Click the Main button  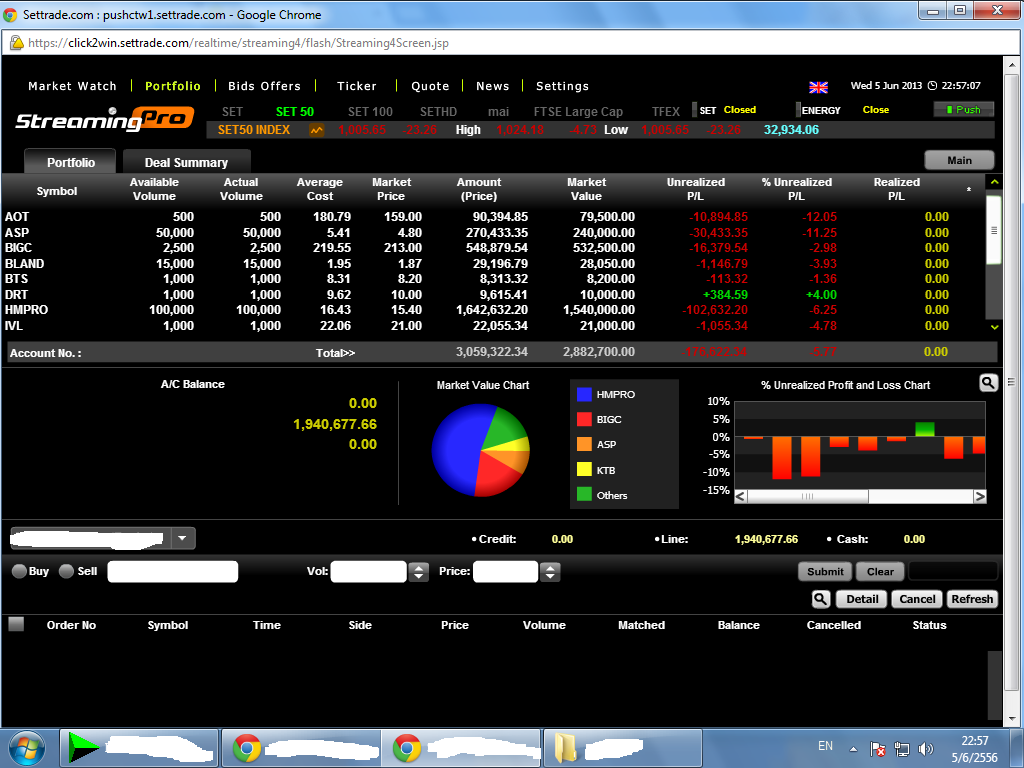[x=959, y=160]
